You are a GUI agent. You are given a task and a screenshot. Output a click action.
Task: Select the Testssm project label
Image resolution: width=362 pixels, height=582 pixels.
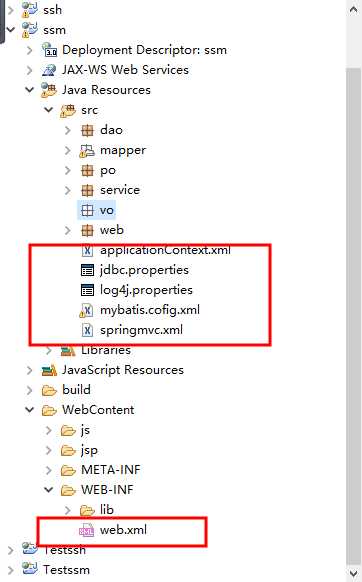66,570
